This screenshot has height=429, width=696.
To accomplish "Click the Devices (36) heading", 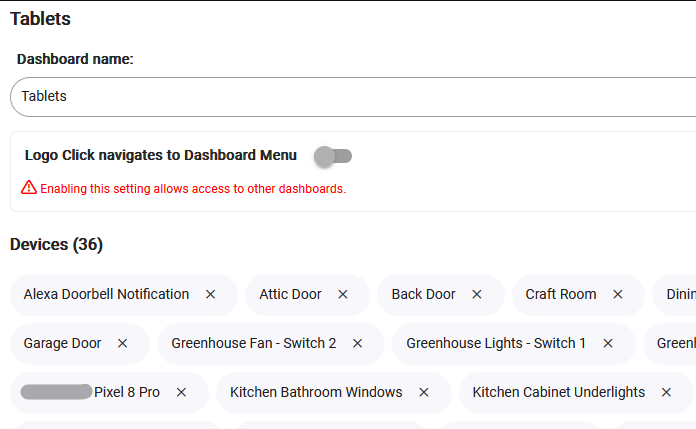I will (56, 245).
